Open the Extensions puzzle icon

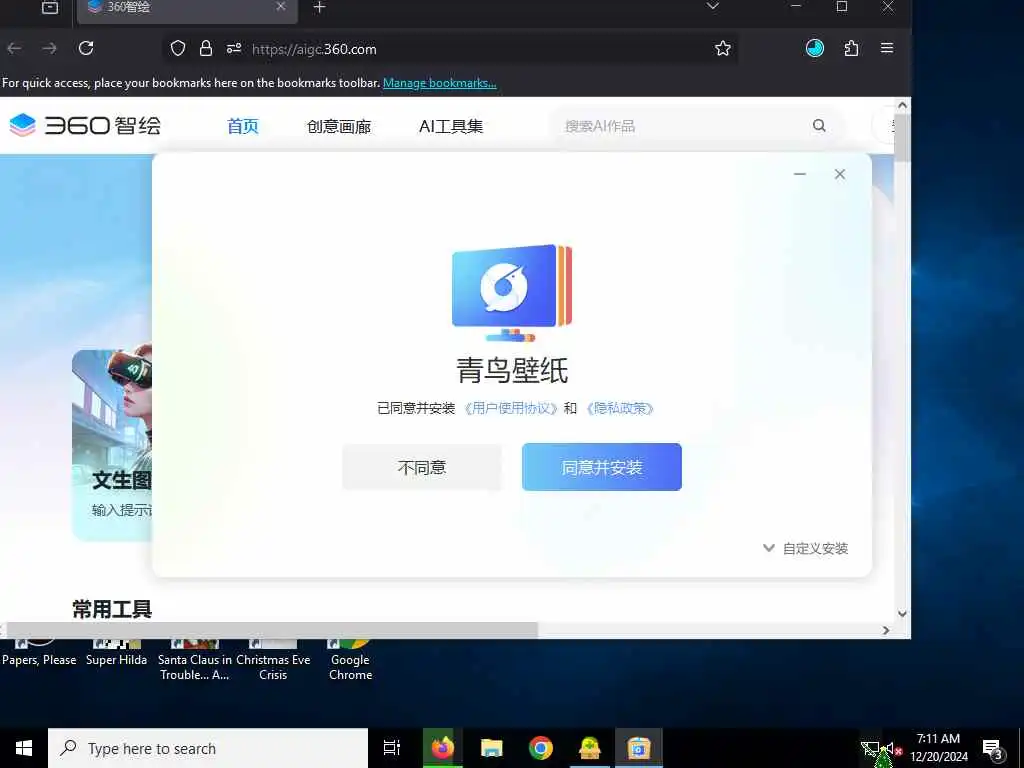[x=851, y=48]
